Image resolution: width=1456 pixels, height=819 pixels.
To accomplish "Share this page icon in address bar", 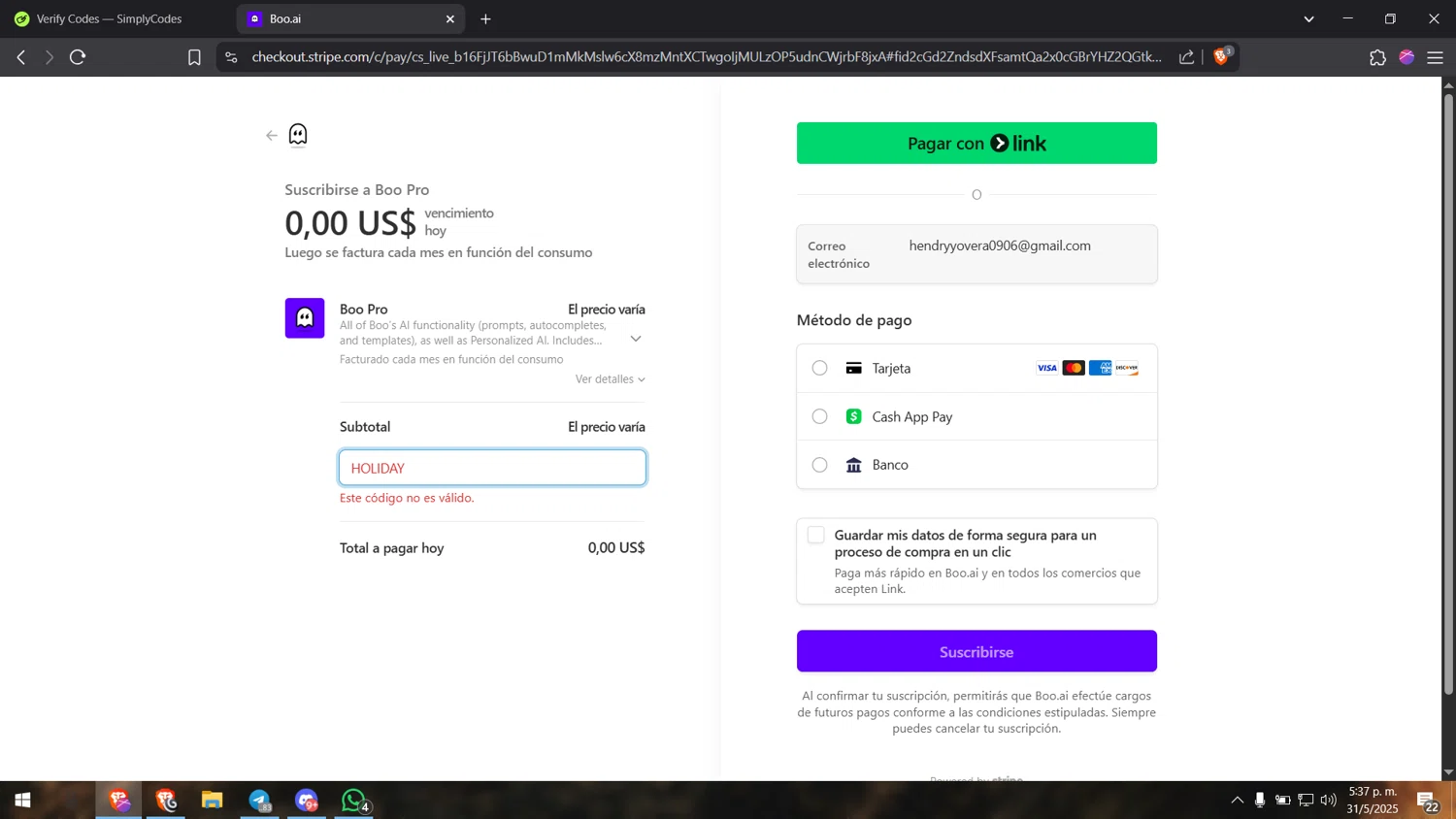I will pos(1186,57).
